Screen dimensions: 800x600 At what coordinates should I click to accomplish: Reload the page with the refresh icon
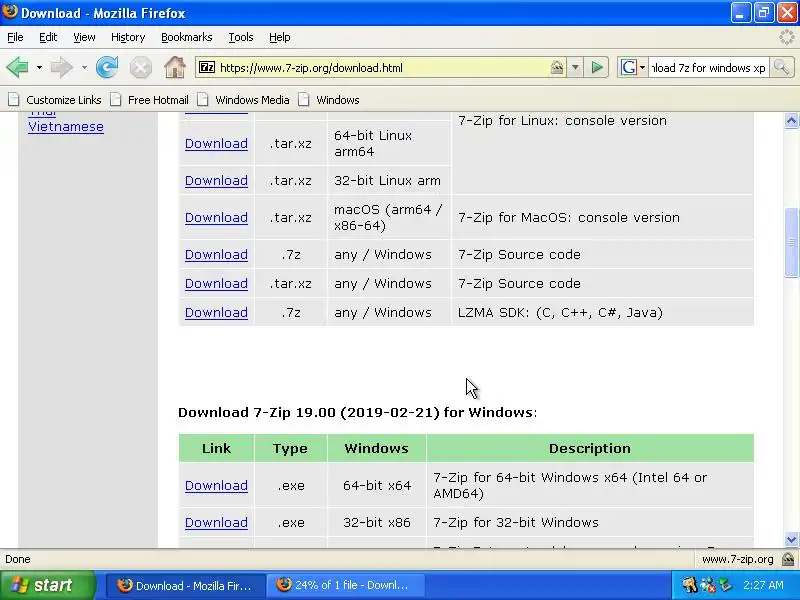click(x=107, y=67)
